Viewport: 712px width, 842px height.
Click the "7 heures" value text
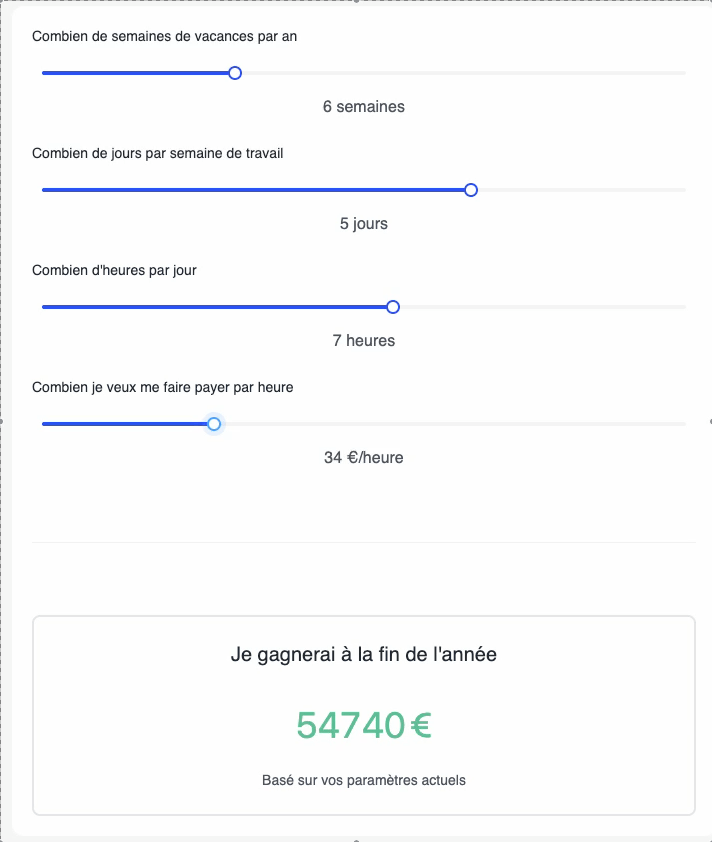click(x=364, y=341)
